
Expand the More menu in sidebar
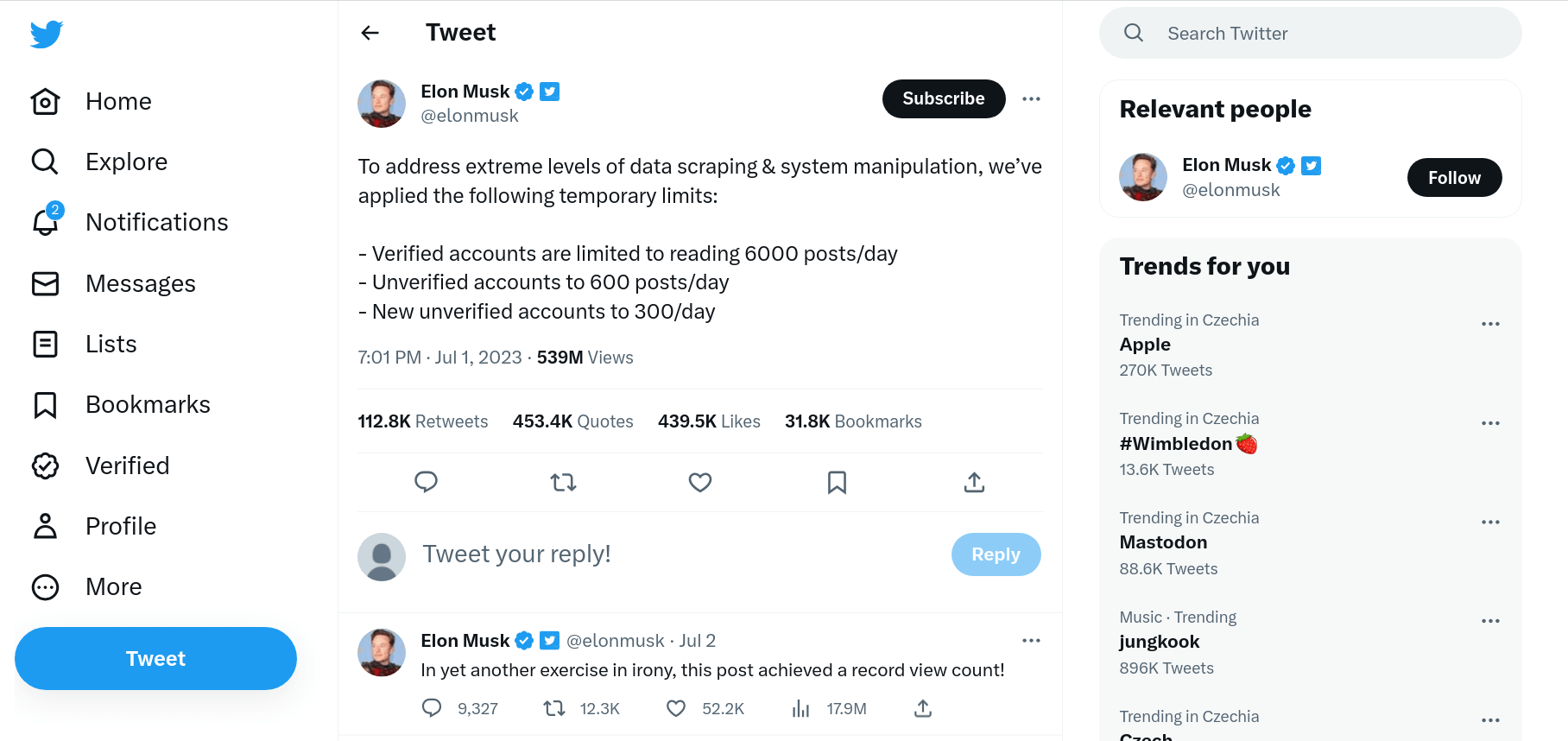[113, 586]
